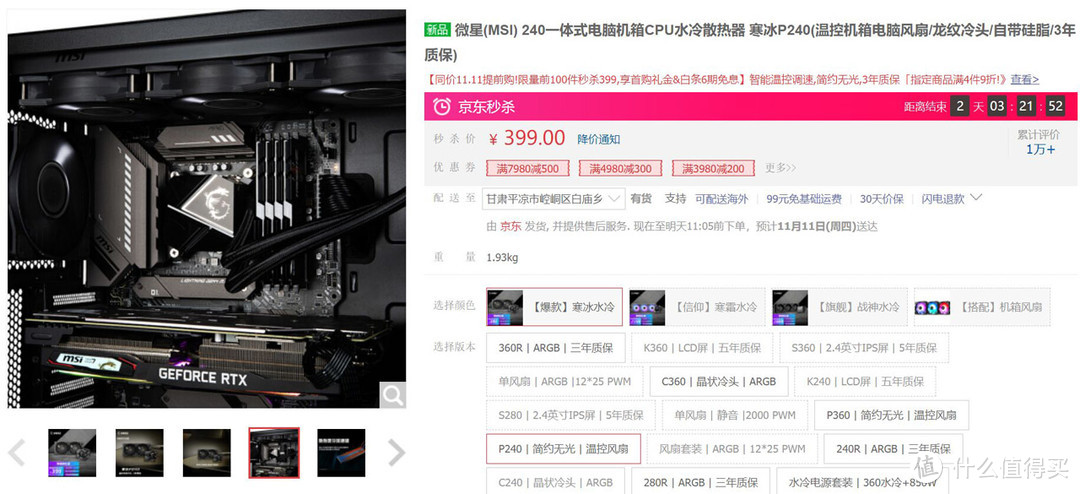Select color option 【信仰】寒霜水冷

tap(696, 307)
